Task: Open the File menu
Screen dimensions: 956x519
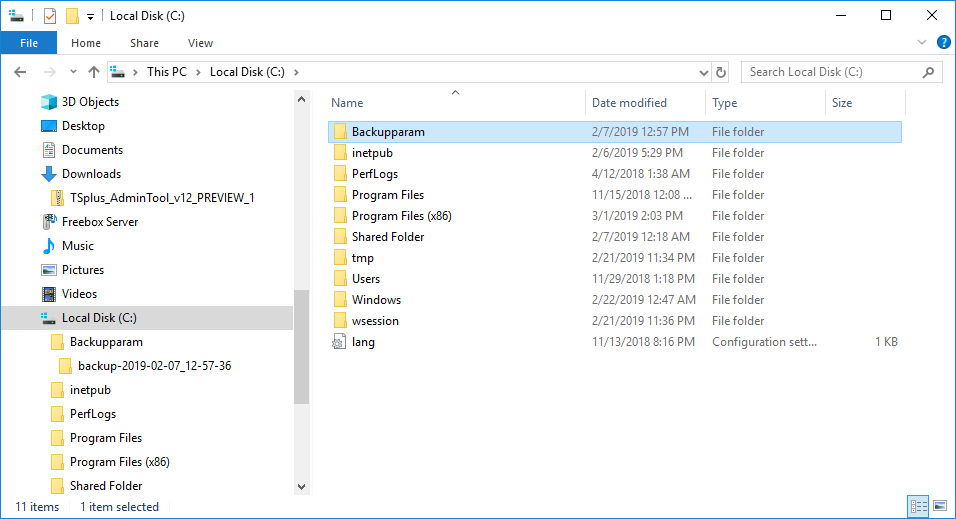Action: pos(29,43)
